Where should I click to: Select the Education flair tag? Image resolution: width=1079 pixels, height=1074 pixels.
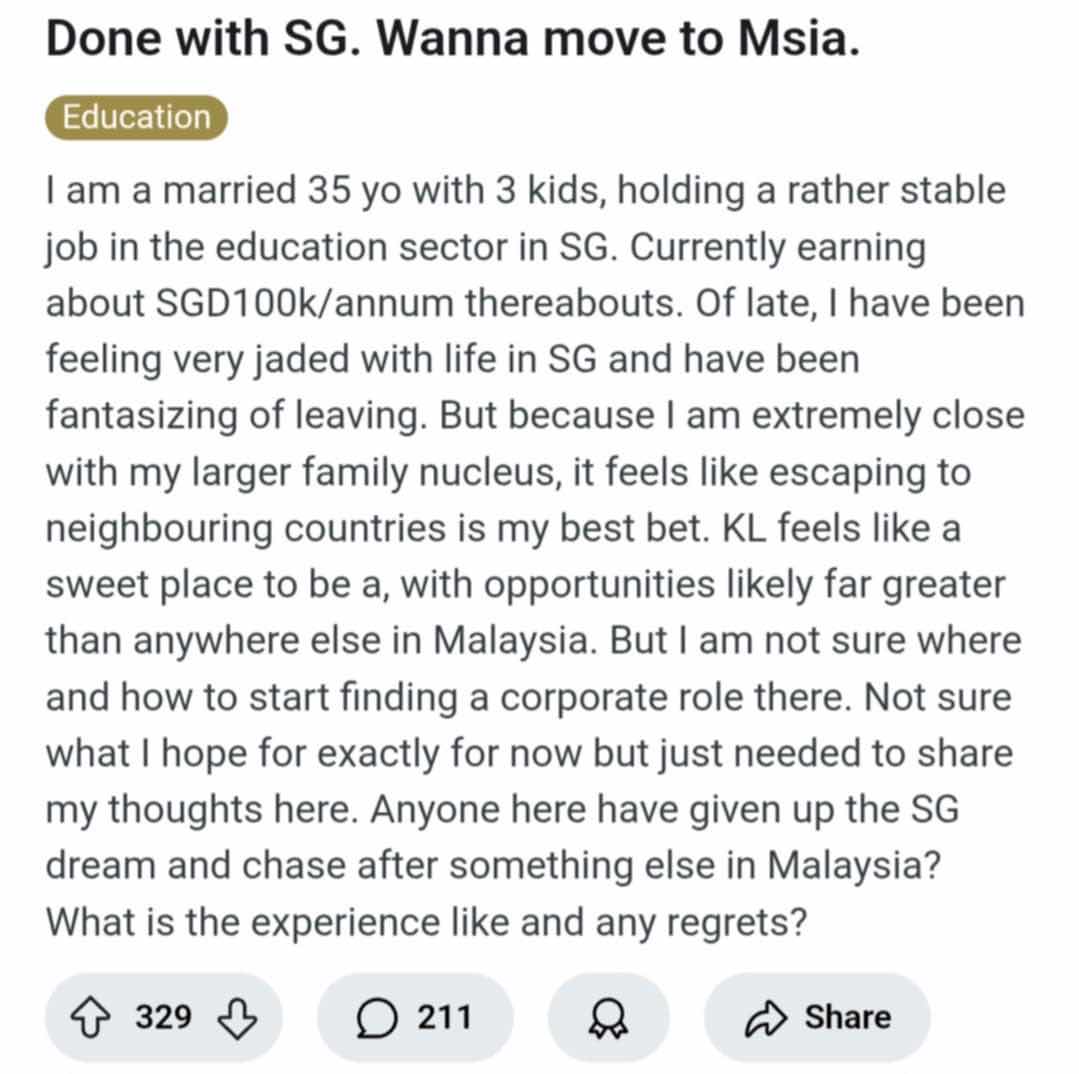tap(136, 117)
